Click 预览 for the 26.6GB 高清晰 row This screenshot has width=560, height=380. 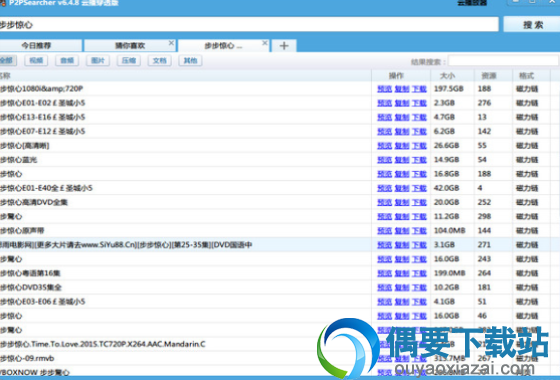385,146
